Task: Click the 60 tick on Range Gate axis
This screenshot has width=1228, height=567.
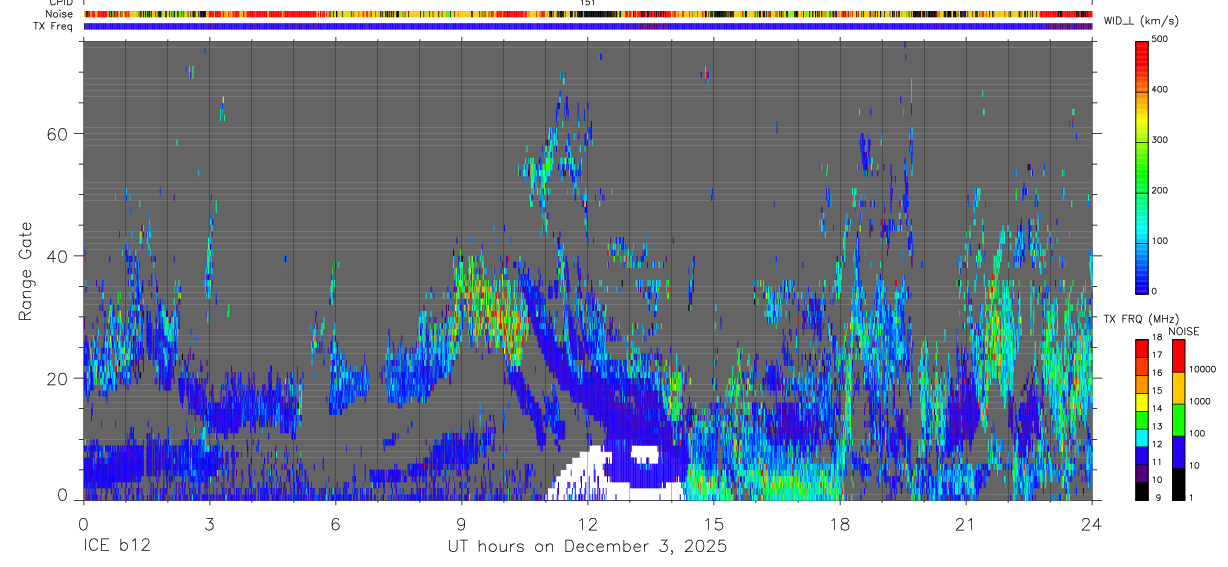Action: 58,133
